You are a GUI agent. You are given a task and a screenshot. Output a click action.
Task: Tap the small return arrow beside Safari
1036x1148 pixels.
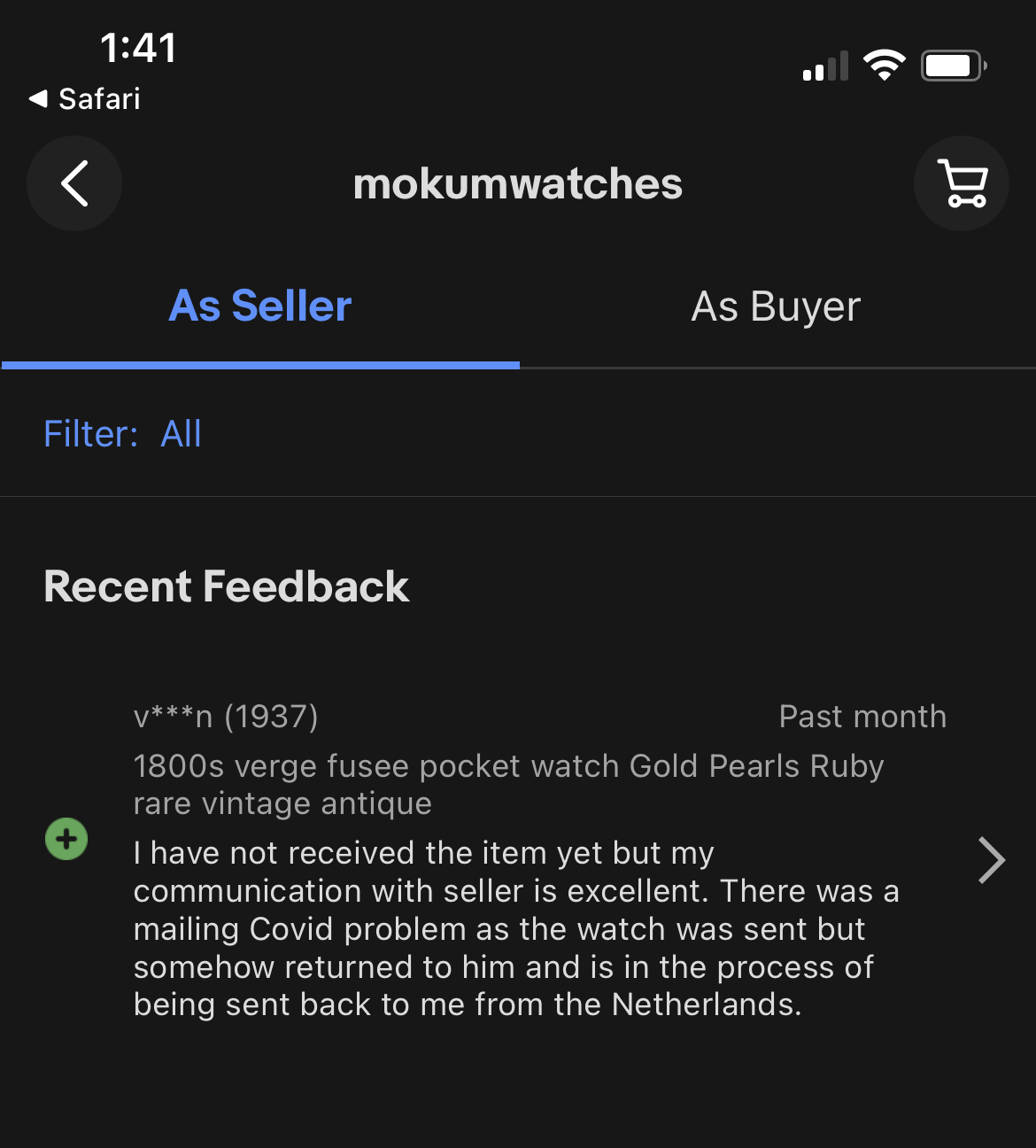coord(38,98)
